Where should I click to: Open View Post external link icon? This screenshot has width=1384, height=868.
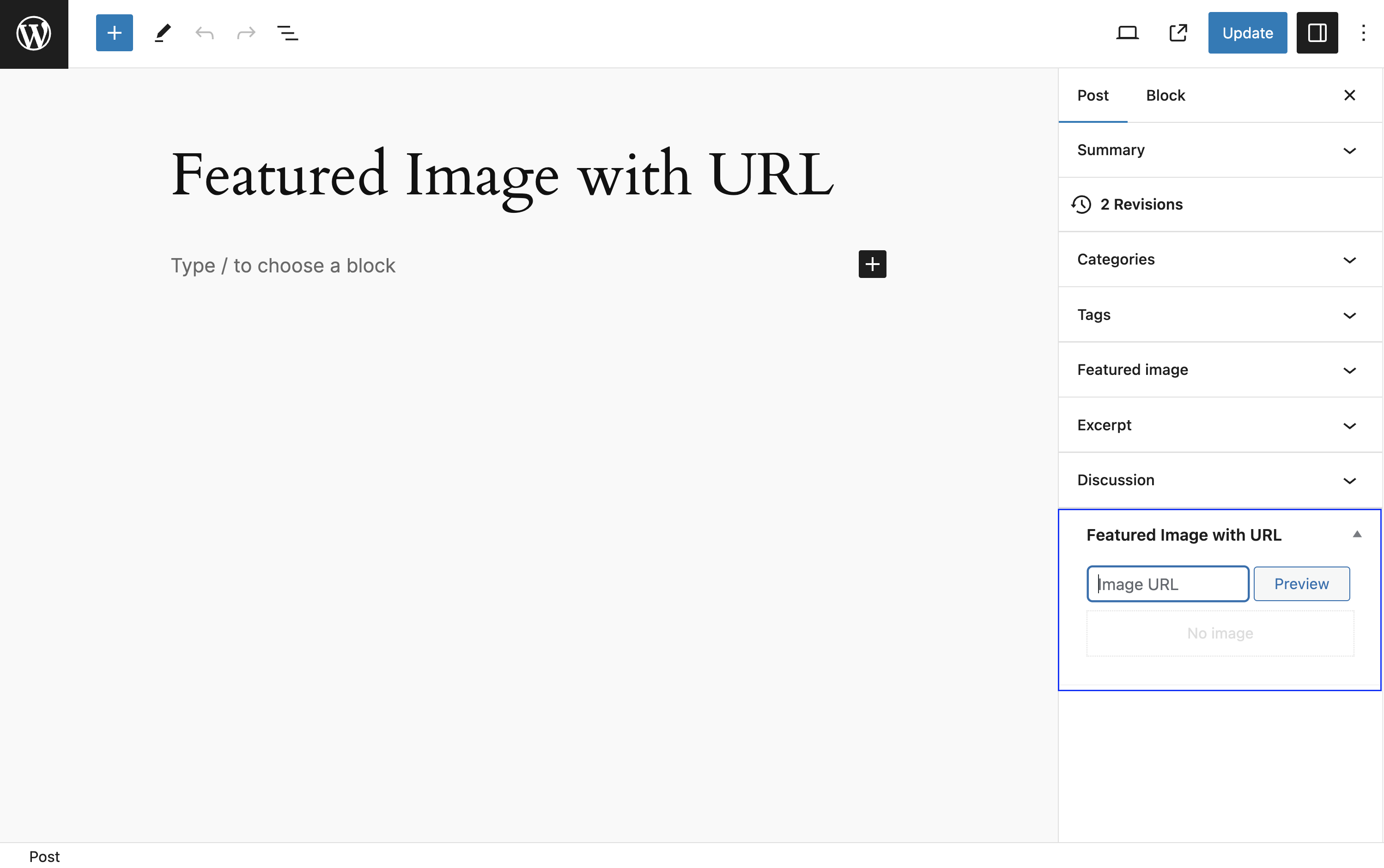click(1178, 33)
